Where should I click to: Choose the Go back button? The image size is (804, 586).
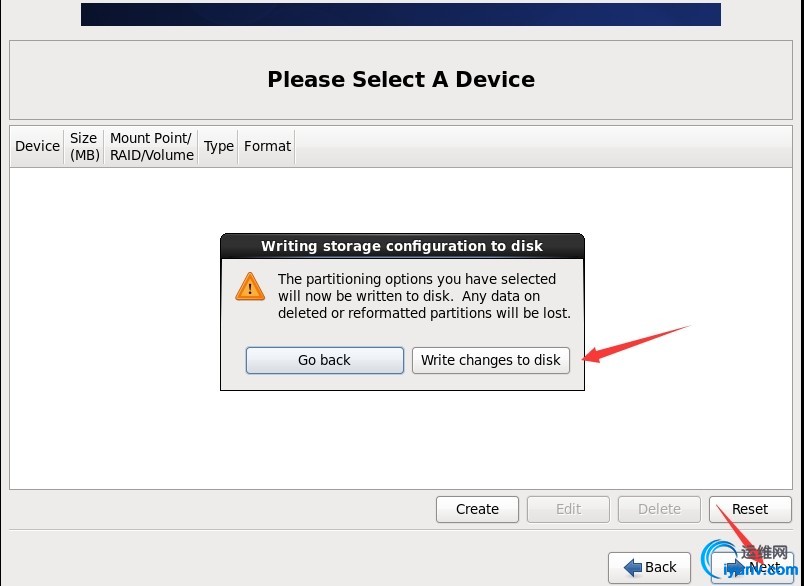coord(325,360)
